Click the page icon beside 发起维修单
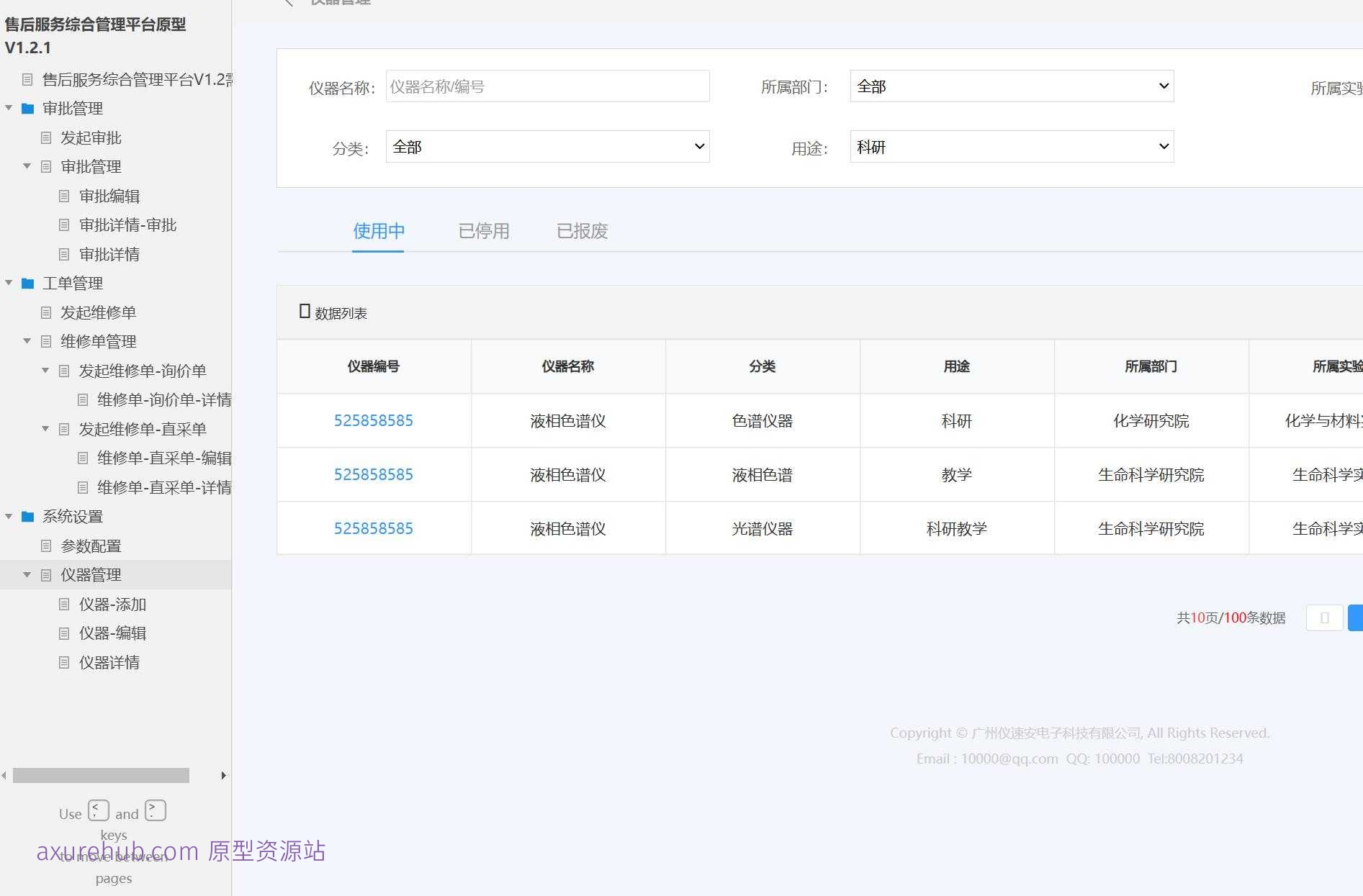Screen dimensions: 1363x896 (x=46, y=312)
